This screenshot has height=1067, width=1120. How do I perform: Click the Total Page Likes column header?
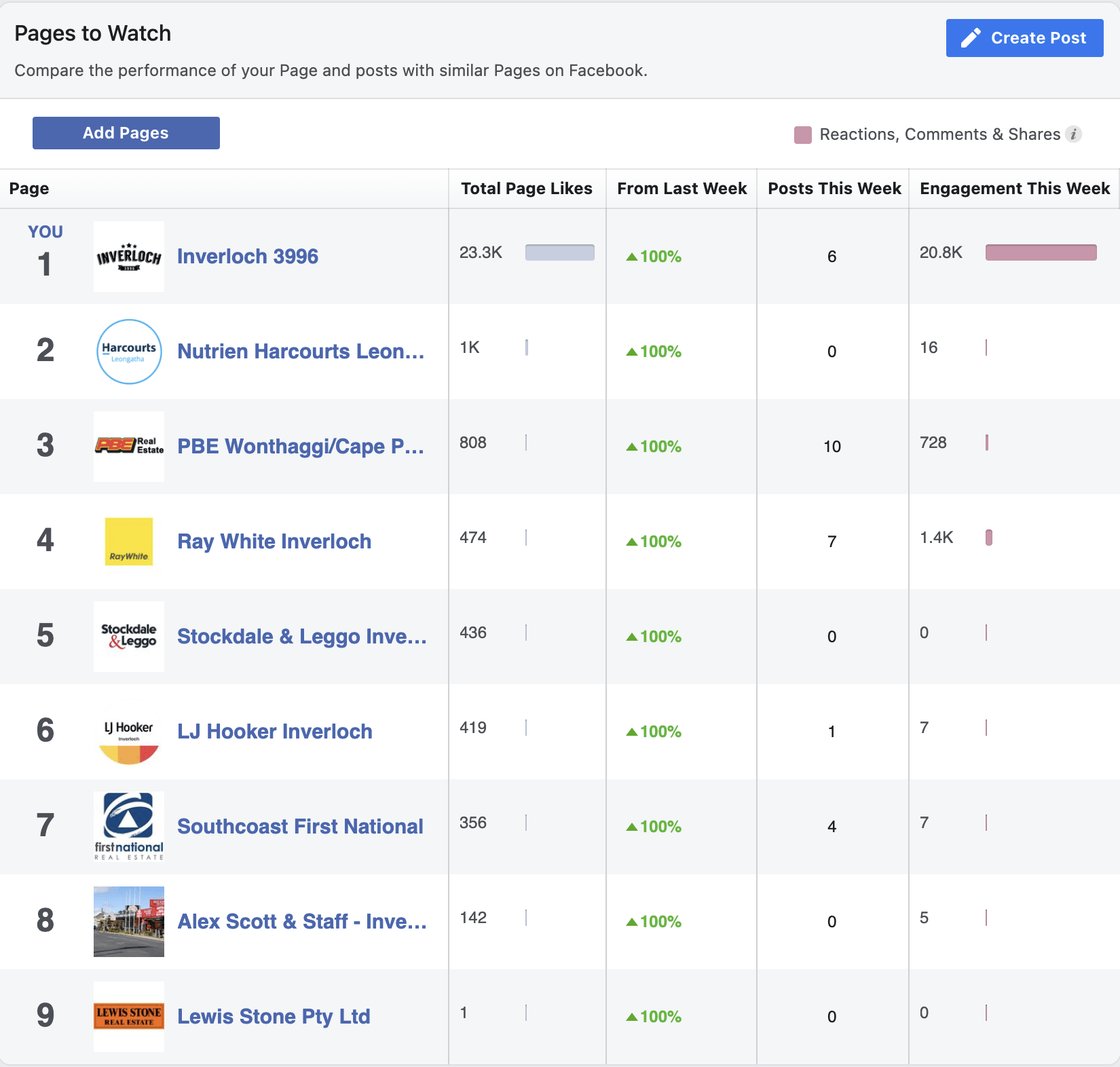coord(527,189)
